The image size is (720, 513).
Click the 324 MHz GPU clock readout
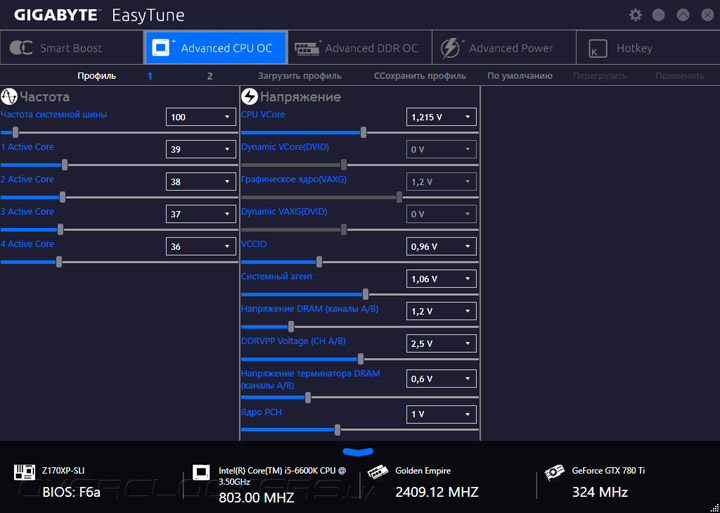click(x=600, y=492)
